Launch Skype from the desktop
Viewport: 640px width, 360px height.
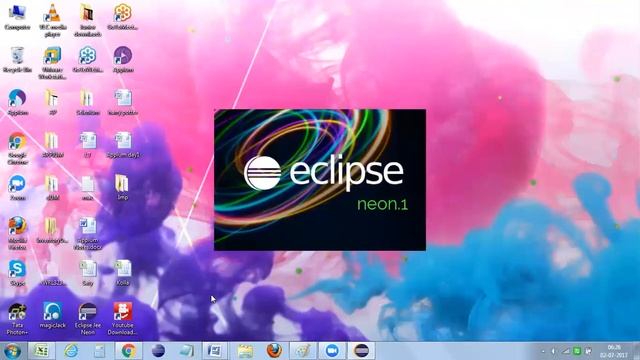tap(17, 273)
